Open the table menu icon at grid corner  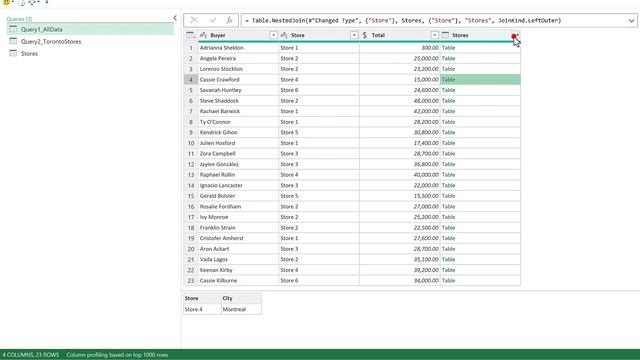pos(191,36)
